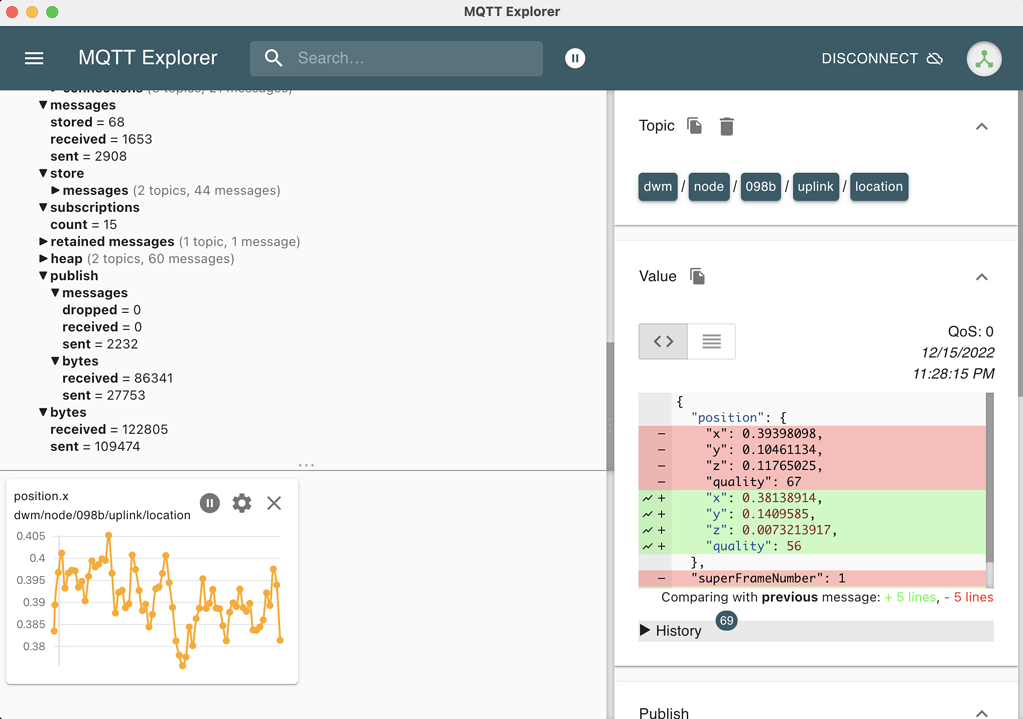This screenshot has height=719, width=1023.
Task: Select the uplink breadcrumb chip in Topic panel
Action: [815, 186]
